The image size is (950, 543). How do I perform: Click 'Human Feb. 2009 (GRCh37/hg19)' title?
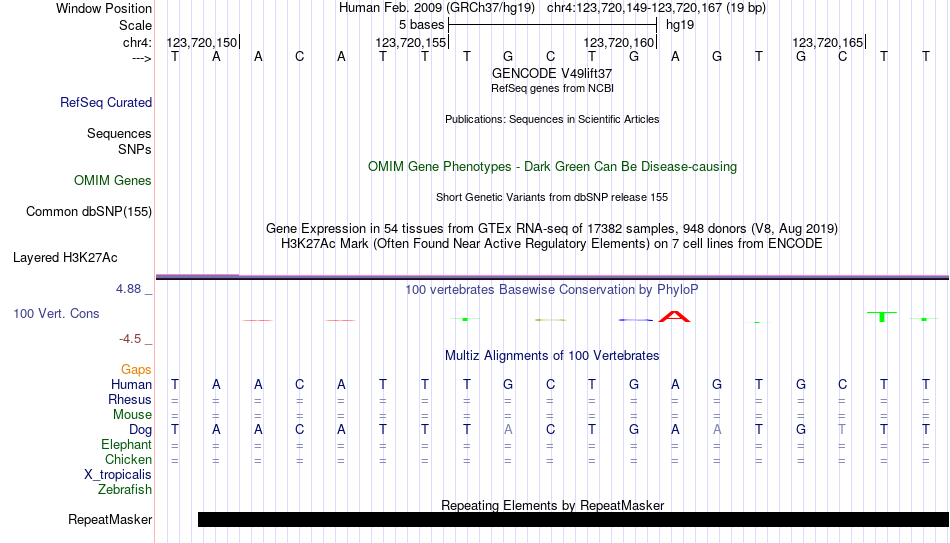click(437, 8)
